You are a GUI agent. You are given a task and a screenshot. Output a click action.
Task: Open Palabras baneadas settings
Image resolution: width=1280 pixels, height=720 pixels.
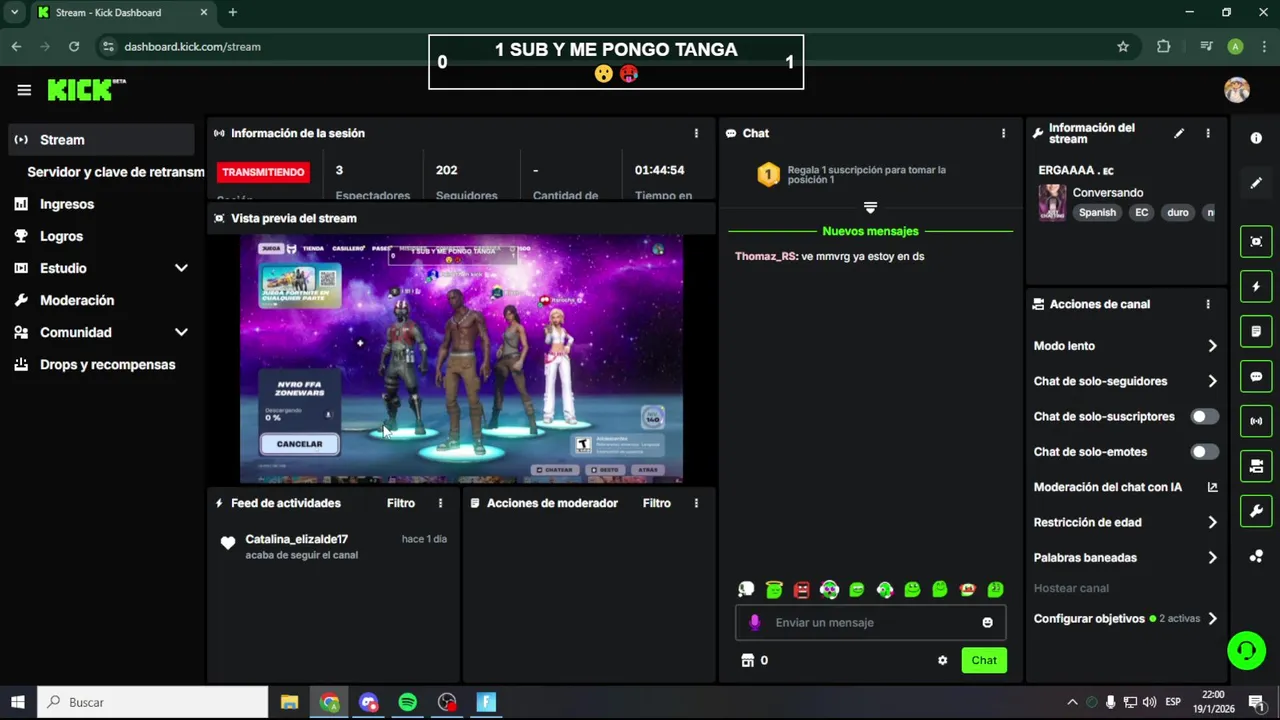1125,558
